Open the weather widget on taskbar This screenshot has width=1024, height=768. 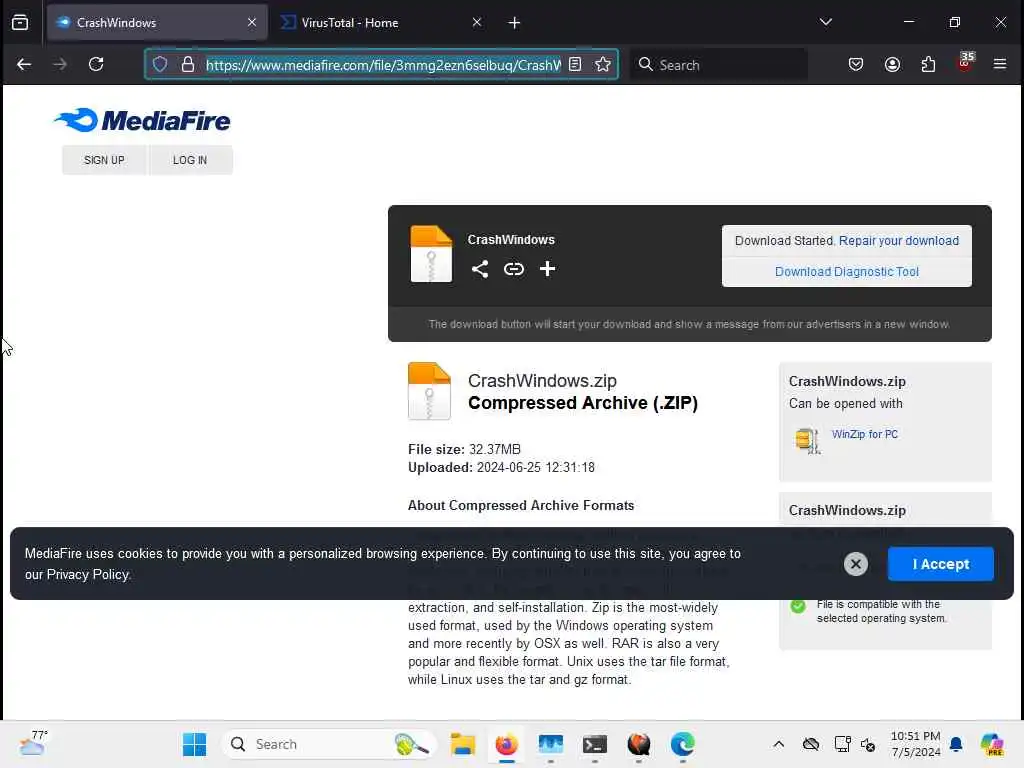tap(33, 743)
